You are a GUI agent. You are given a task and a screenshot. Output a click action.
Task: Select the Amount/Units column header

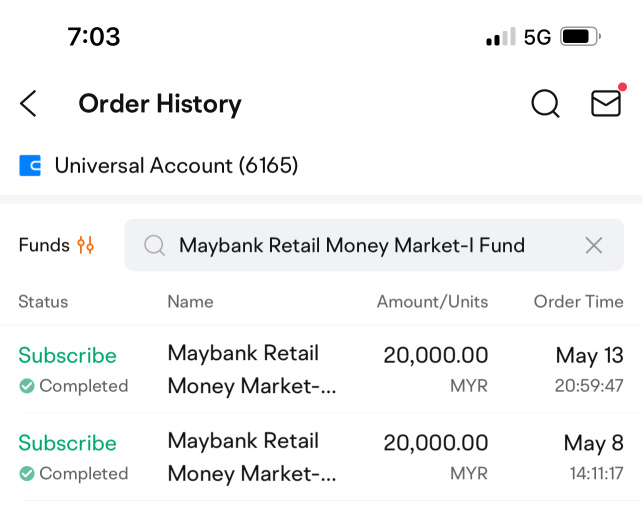pyautogui.click(x=432, y=302)
